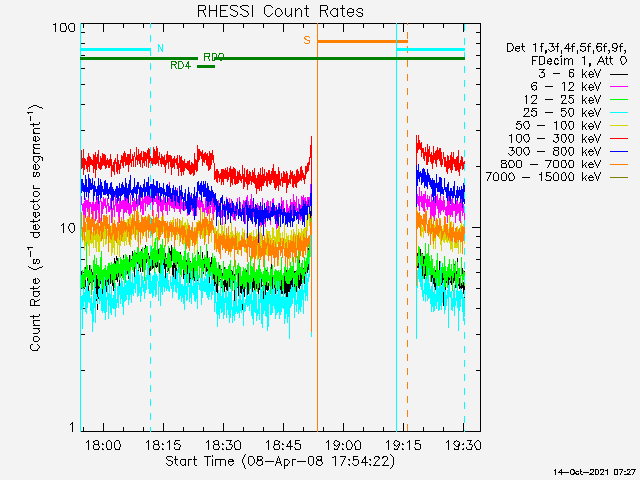
Task: Click the 'FDecim 1, Att 0' legend text
Action: click(579, 61)
